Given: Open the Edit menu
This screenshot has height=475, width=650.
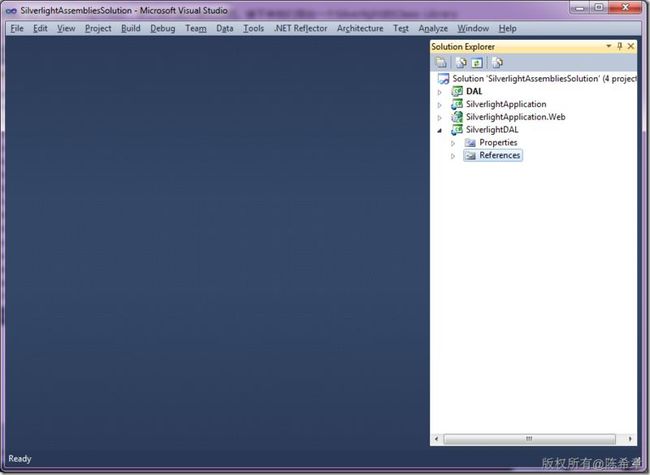Looking at the screenshot, I should tap(40, 28).
